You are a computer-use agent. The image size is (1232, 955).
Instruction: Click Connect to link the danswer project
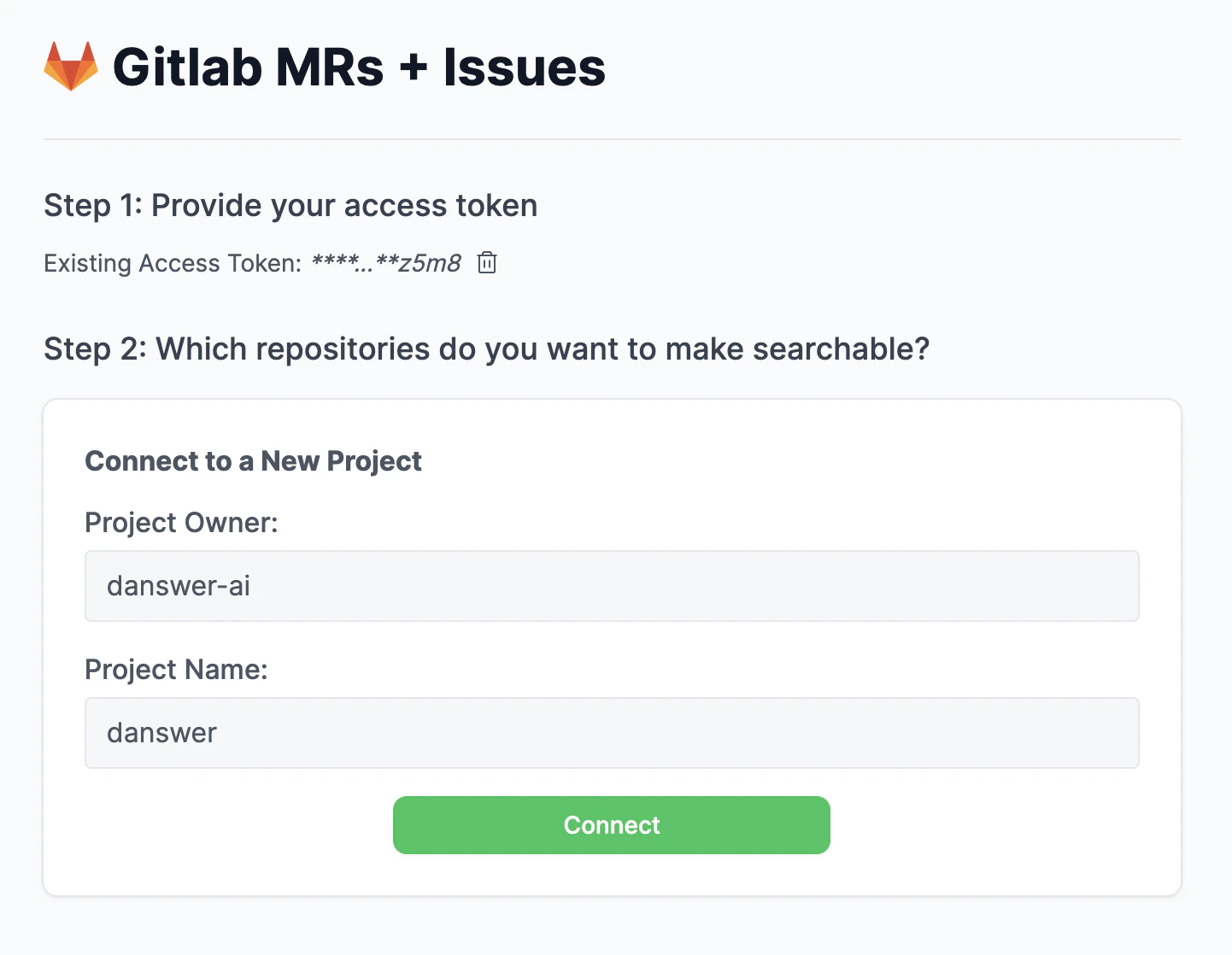click(x=611, y=825)
